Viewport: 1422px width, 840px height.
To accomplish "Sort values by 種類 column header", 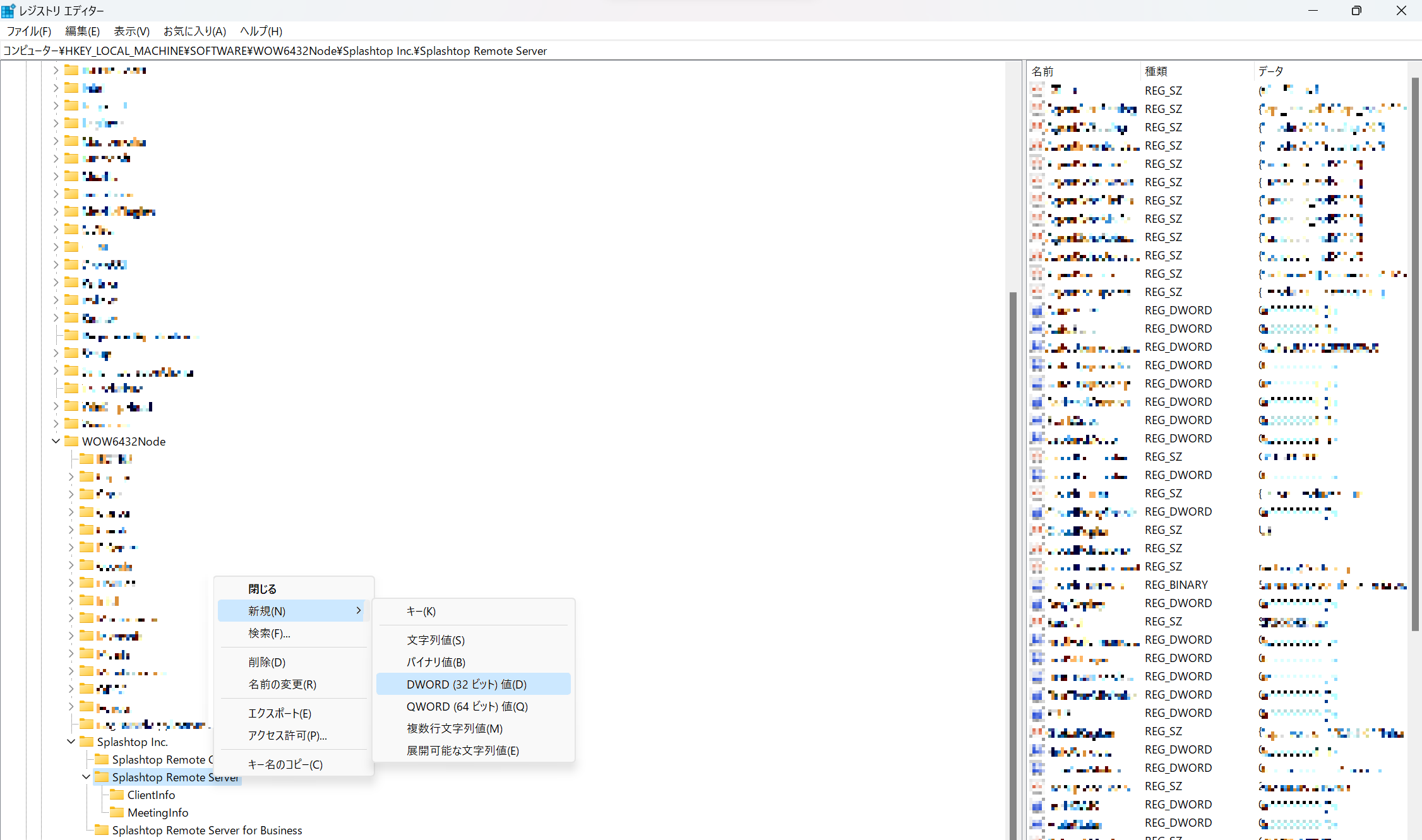I will pos(1198,71).
